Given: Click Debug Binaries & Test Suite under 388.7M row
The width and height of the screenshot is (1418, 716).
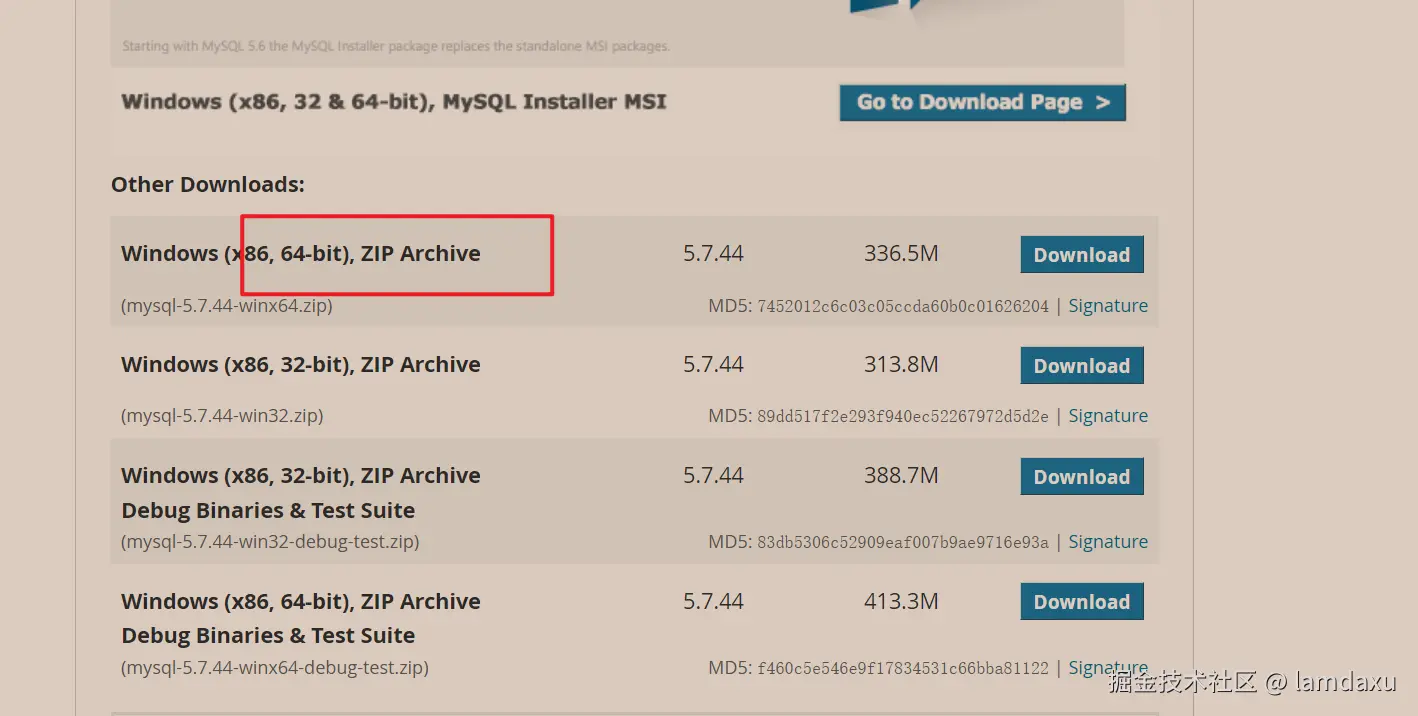Looking at the screenshot, I should pyautogui.click(x=268, y=511).
